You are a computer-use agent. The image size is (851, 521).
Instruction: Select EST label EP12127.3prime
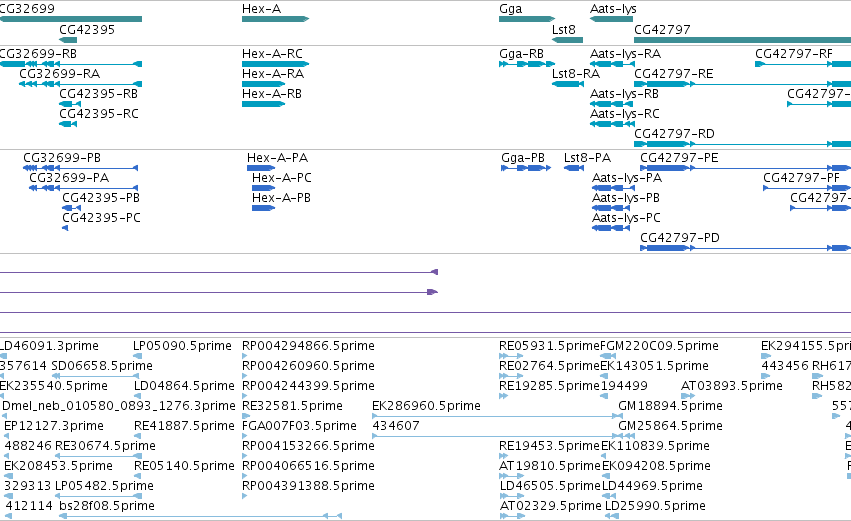coord(54,427)
